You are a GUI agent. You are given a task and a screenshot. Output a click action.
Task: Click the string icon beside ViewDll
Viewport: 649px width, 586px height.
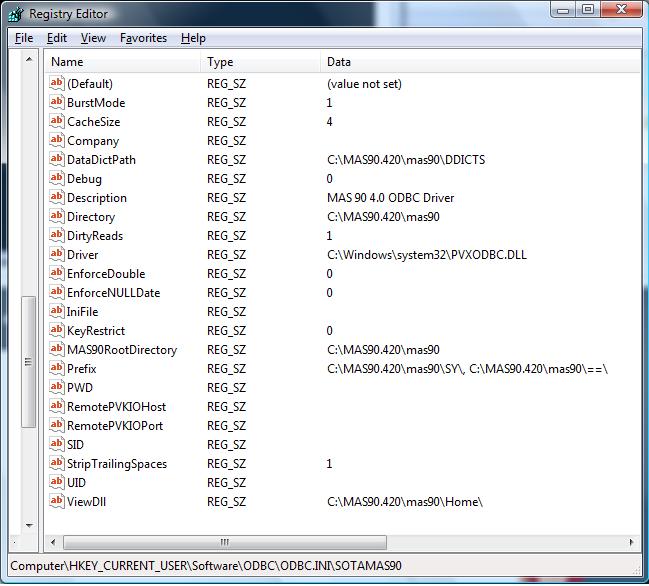coord(57,502)
